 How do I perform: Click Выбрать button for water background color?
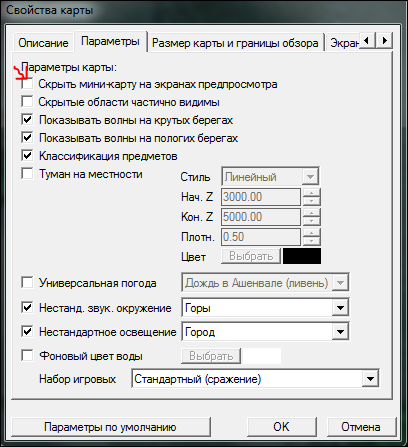211,356
